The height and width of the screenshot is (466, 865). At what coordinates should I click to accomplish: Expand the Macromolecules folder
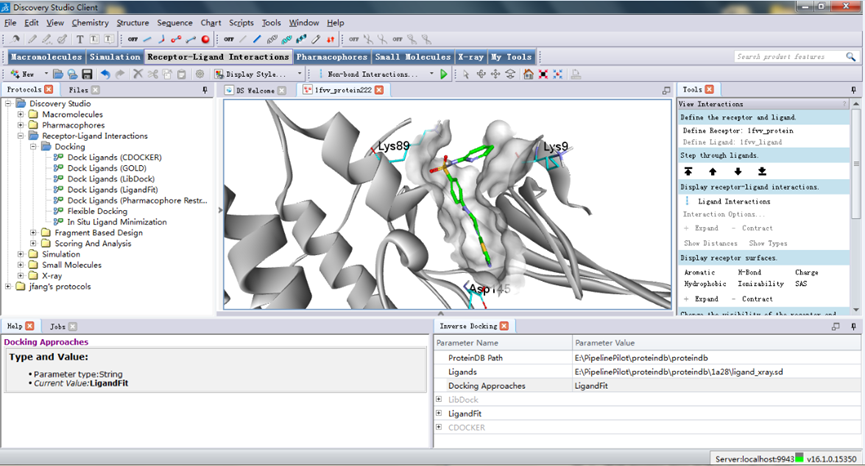pyautogui.click(x=20, y=114)
